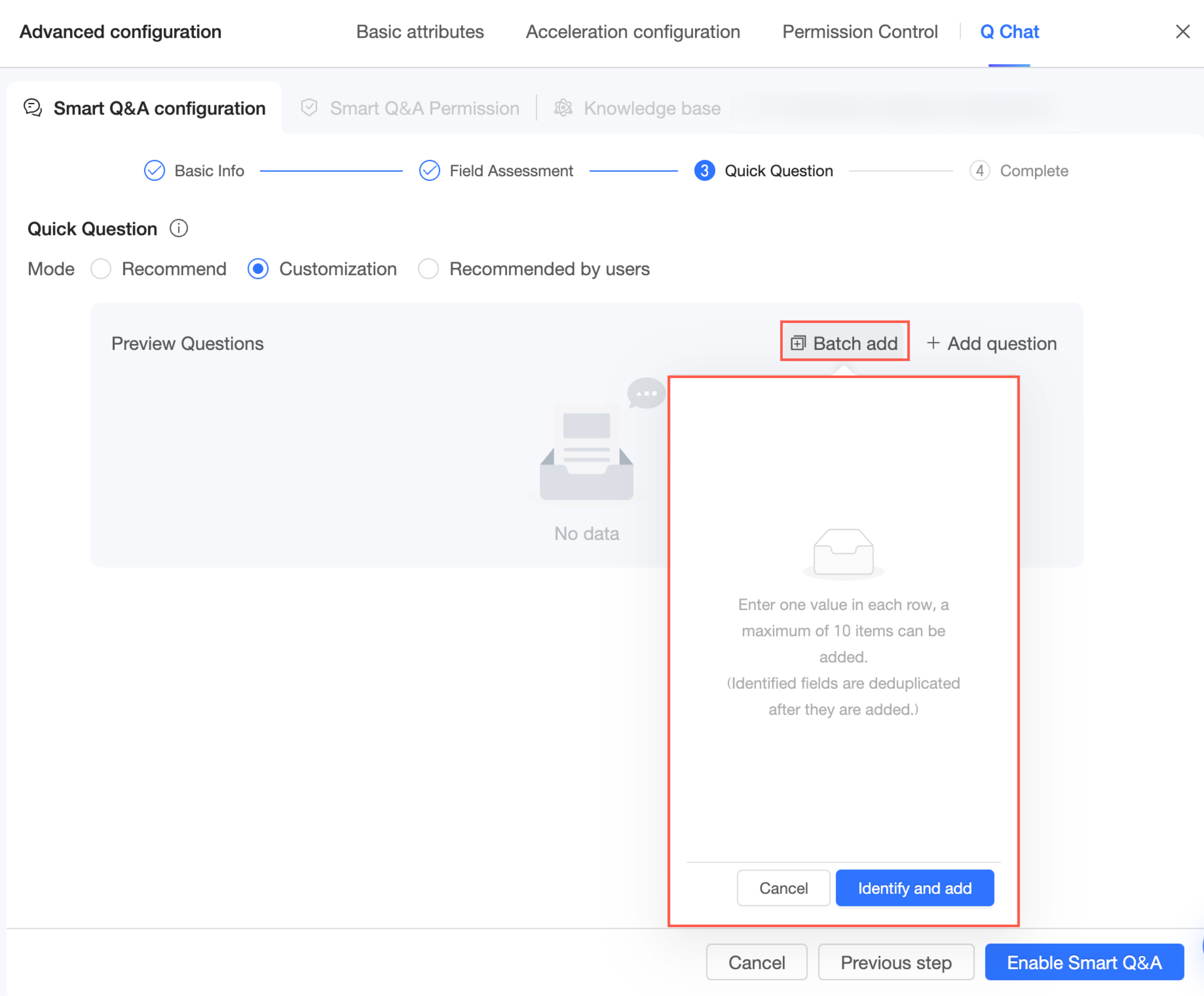Go back with Previous step button
This screenshot has width=1204, height=996.
895,962
